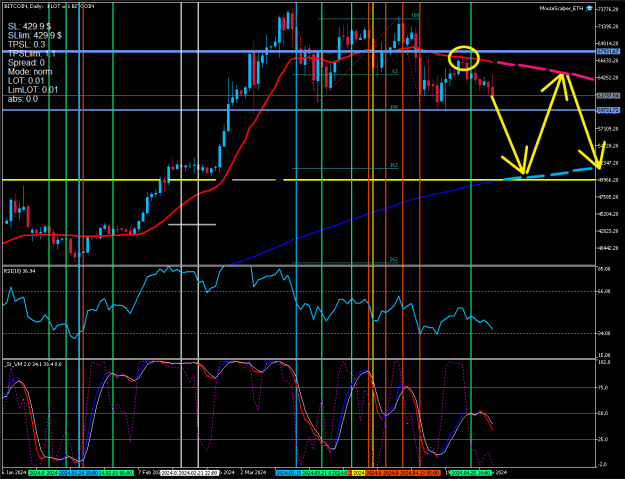This screenshot has height=479, width=625.
Task: Click the RSI(18) indicator label
Action: [x=20, y=271]
